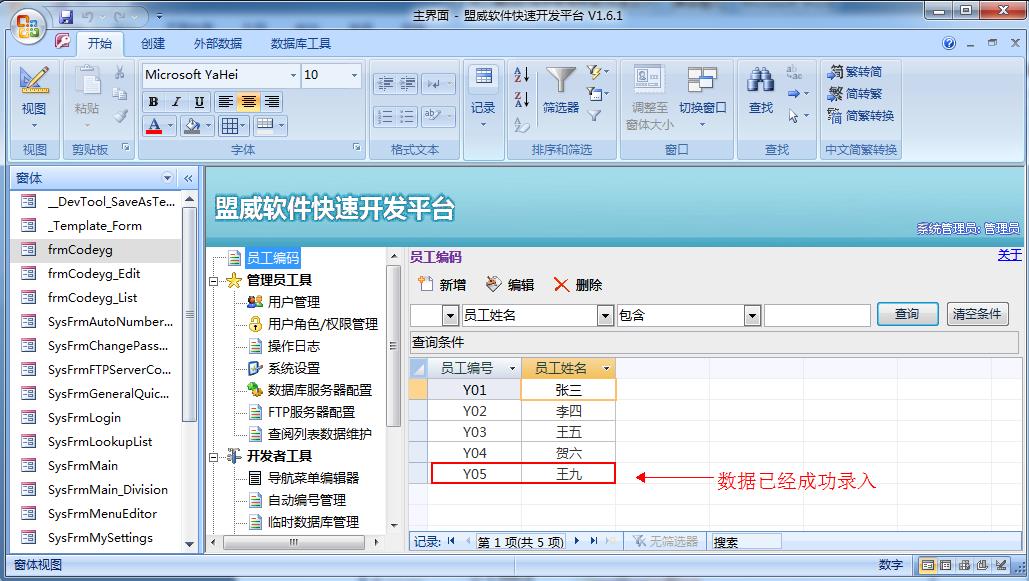
Task: Collapse the 管理员工具 tree node
Action: point(213,281)
